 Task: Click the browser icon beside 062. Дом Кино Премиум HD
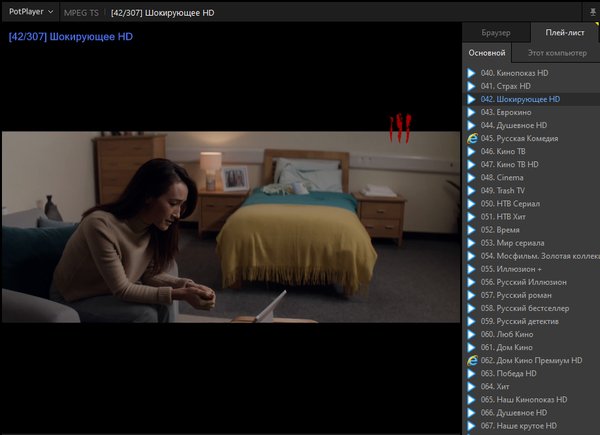(472, 360)
